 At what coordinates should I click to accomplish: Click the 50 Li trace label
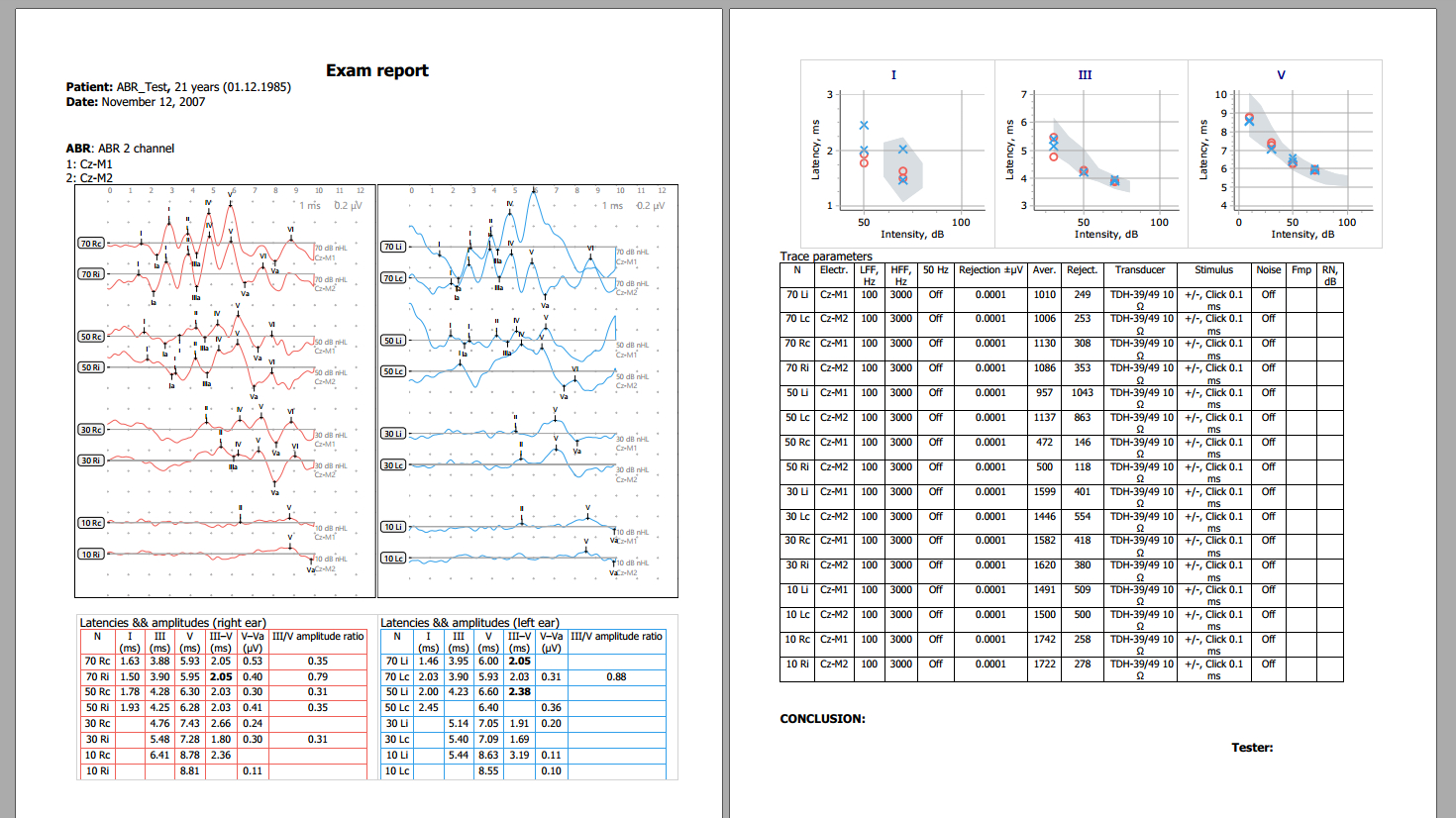393,341
